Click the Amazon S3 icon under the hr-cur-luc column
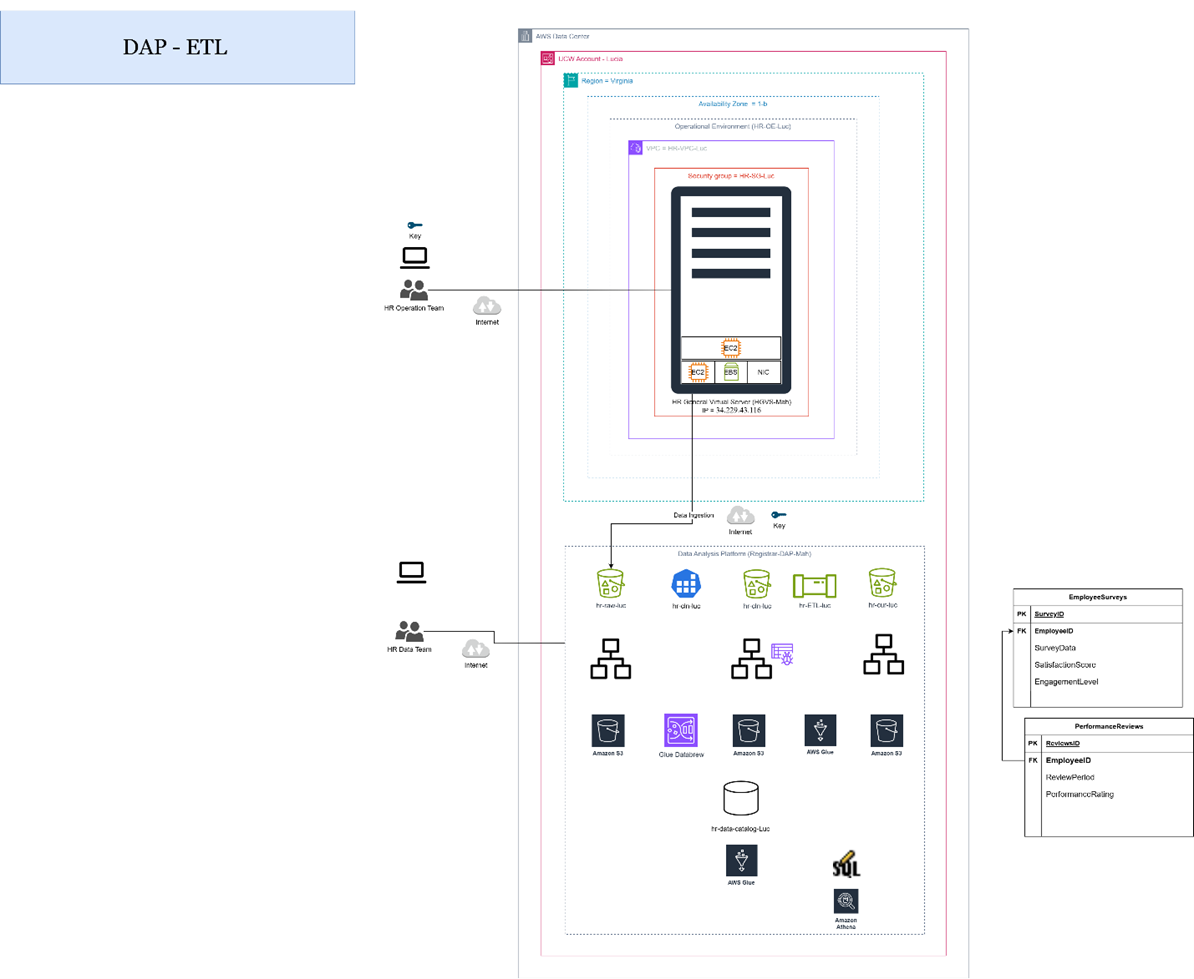The height and width of the screenshot is (979, 1194). 886,731
